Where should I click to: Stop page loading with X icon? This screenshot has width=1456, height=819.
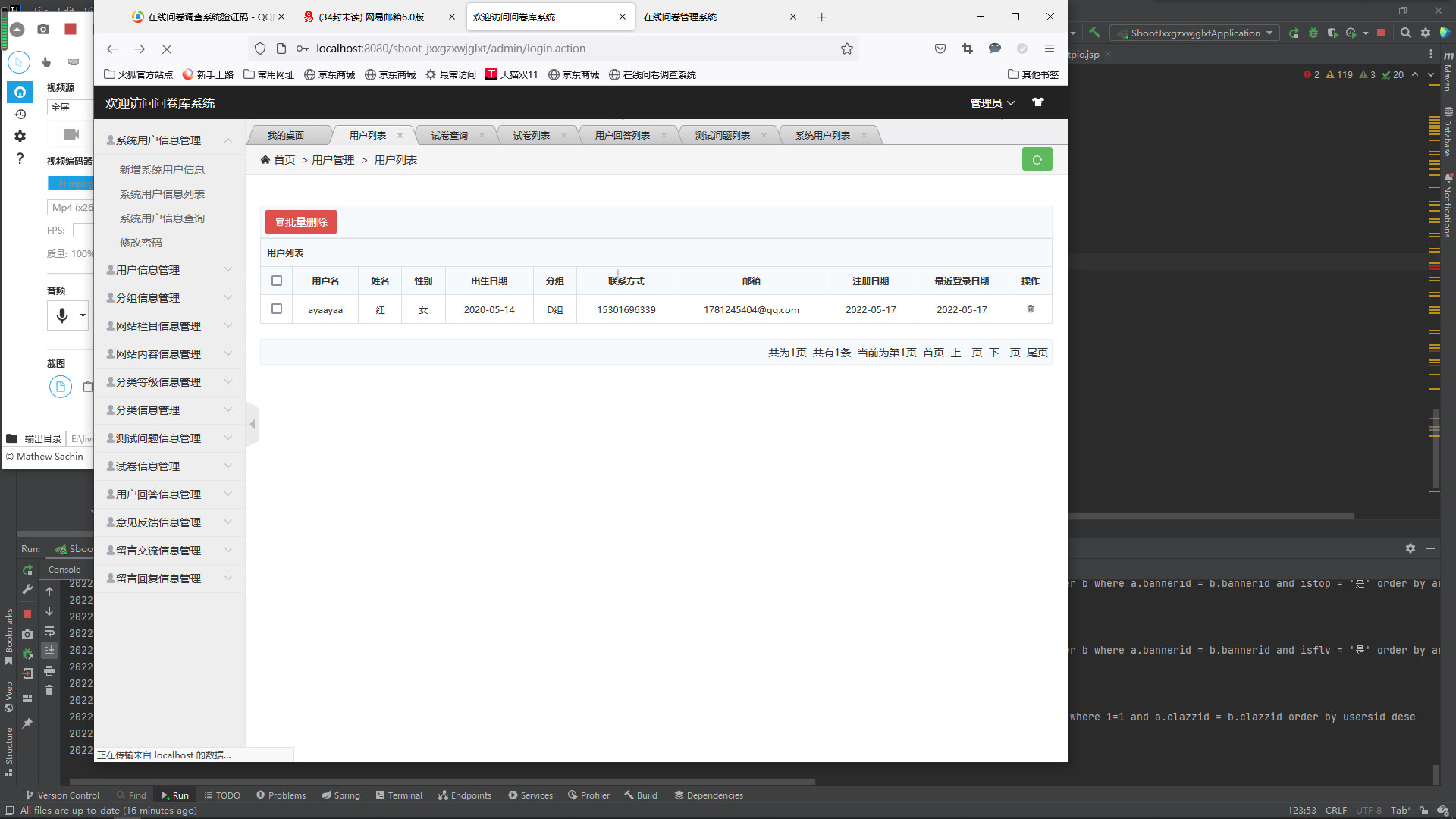167,49
